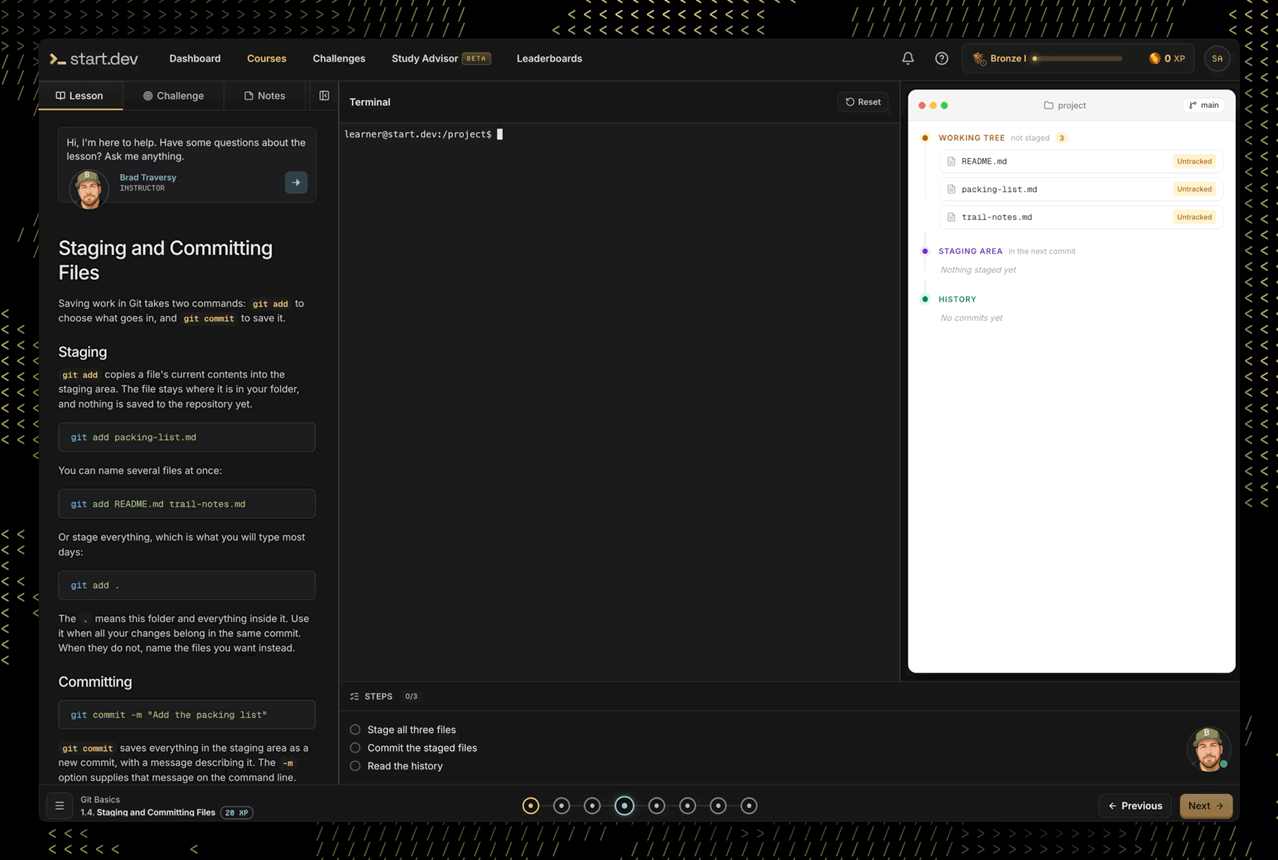Image resolution: width=1278 pixels, height=860 pixels.
Task: Click the 'git add packing-list.md' code block
Action: (187, 437)
